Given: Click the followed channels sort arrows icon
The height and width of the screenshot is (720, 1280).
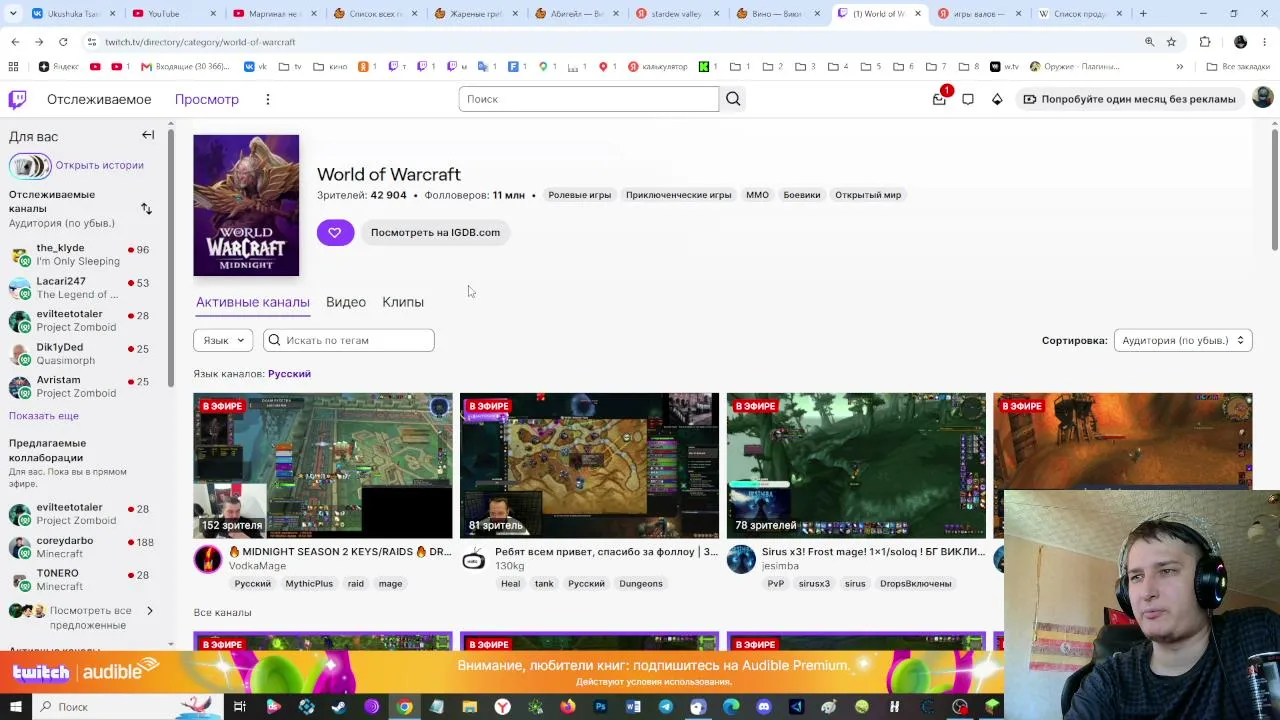Looking at the screenshot, I should [x=146, y=208].
